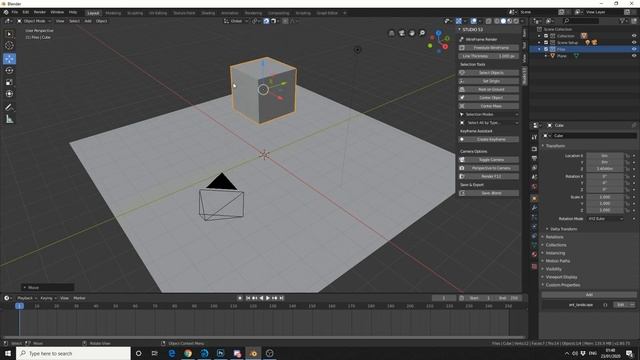640x360 pixels.
Task: Click the navigation axis gizmo
Action: click(x=439, y=41)
